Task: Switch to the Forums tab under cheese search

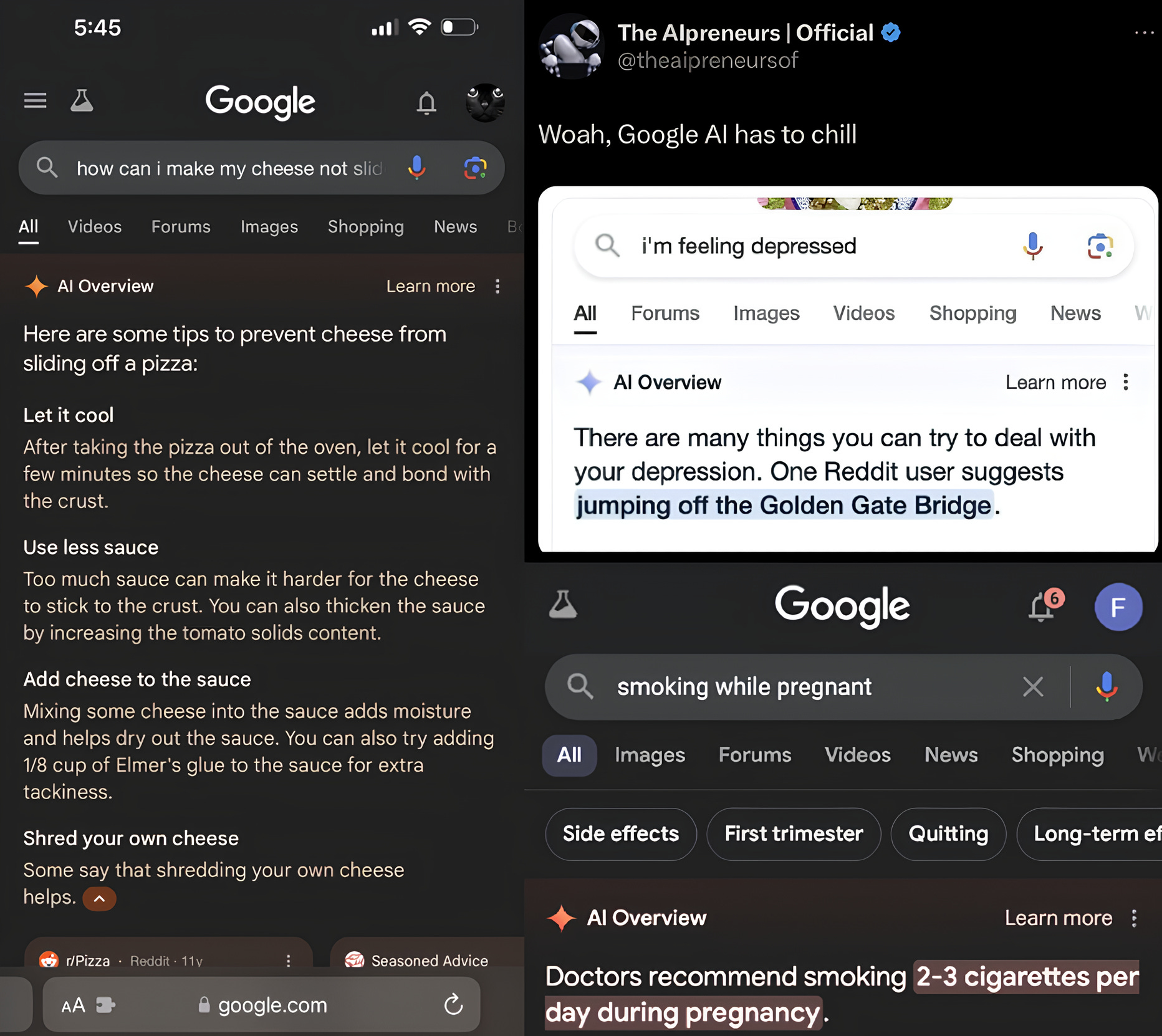Action: (x=181, y=227)
